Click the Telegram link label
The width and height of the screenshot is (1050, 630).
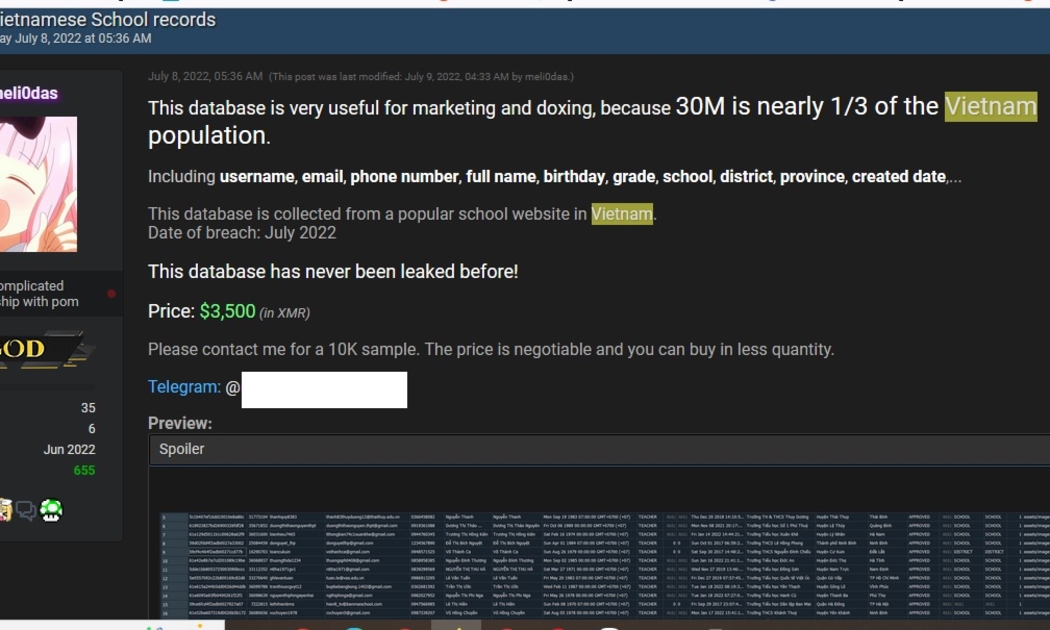tap(184, 387)
